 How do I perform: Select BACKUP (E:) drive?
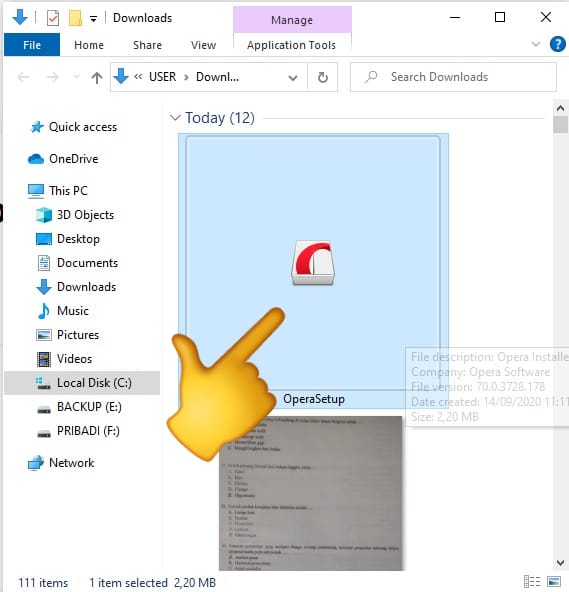(x=89, y=407)
